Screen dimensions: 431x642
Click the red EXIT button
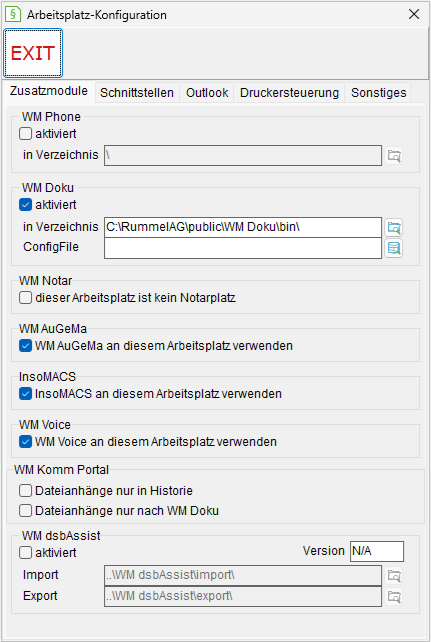[x=33, y=53]
